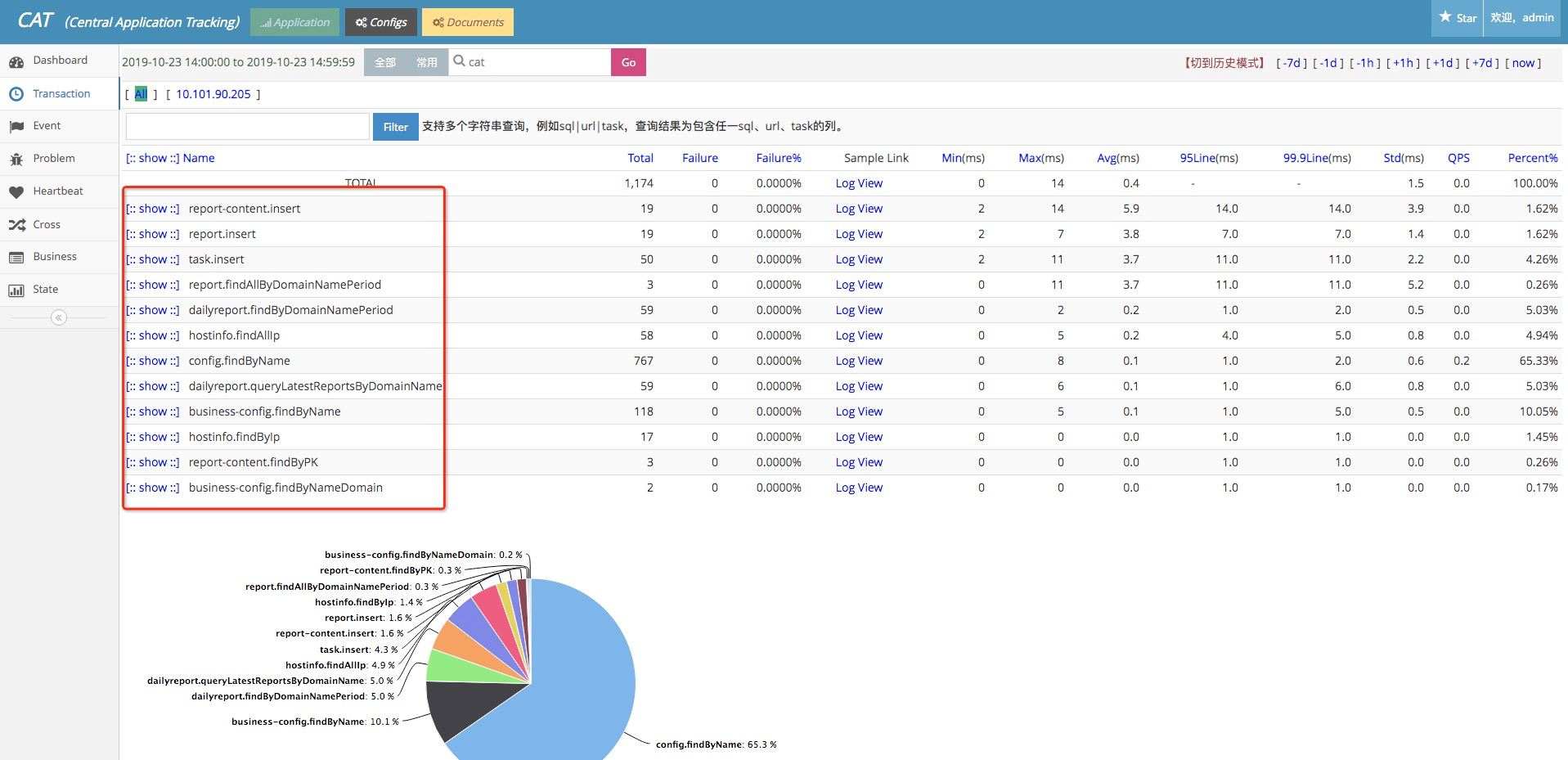Expand show for business-config.findByNameDomain
1568x760 pixels.
(153, 488)
